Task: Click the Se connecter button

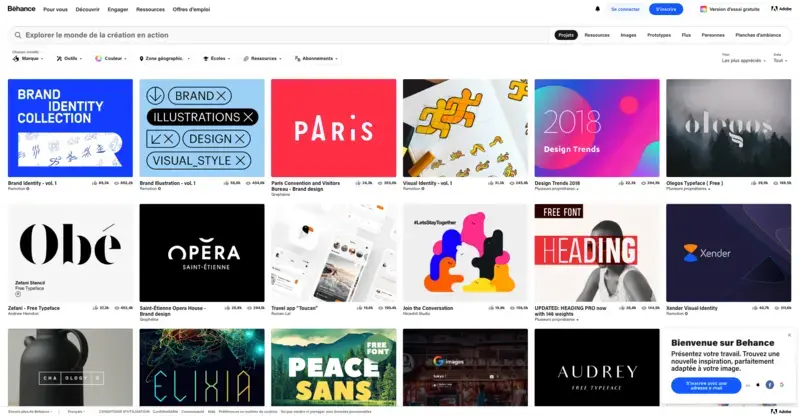Action: pos(625,9)
